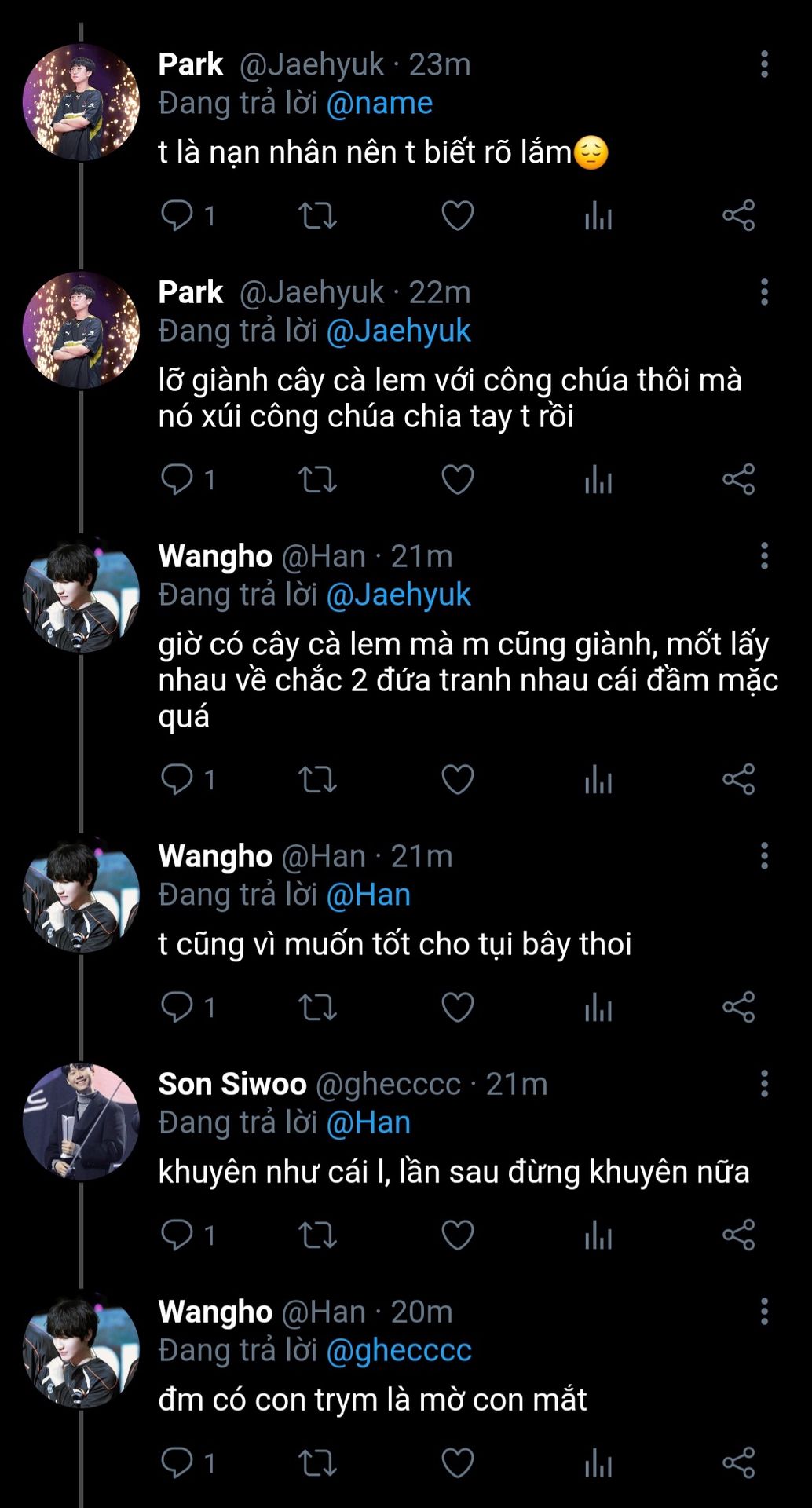This screenshot has height=1508, width=812.
Task: Retweet Park's tweet about the ice cream
Action: click(x=317, y=479)
